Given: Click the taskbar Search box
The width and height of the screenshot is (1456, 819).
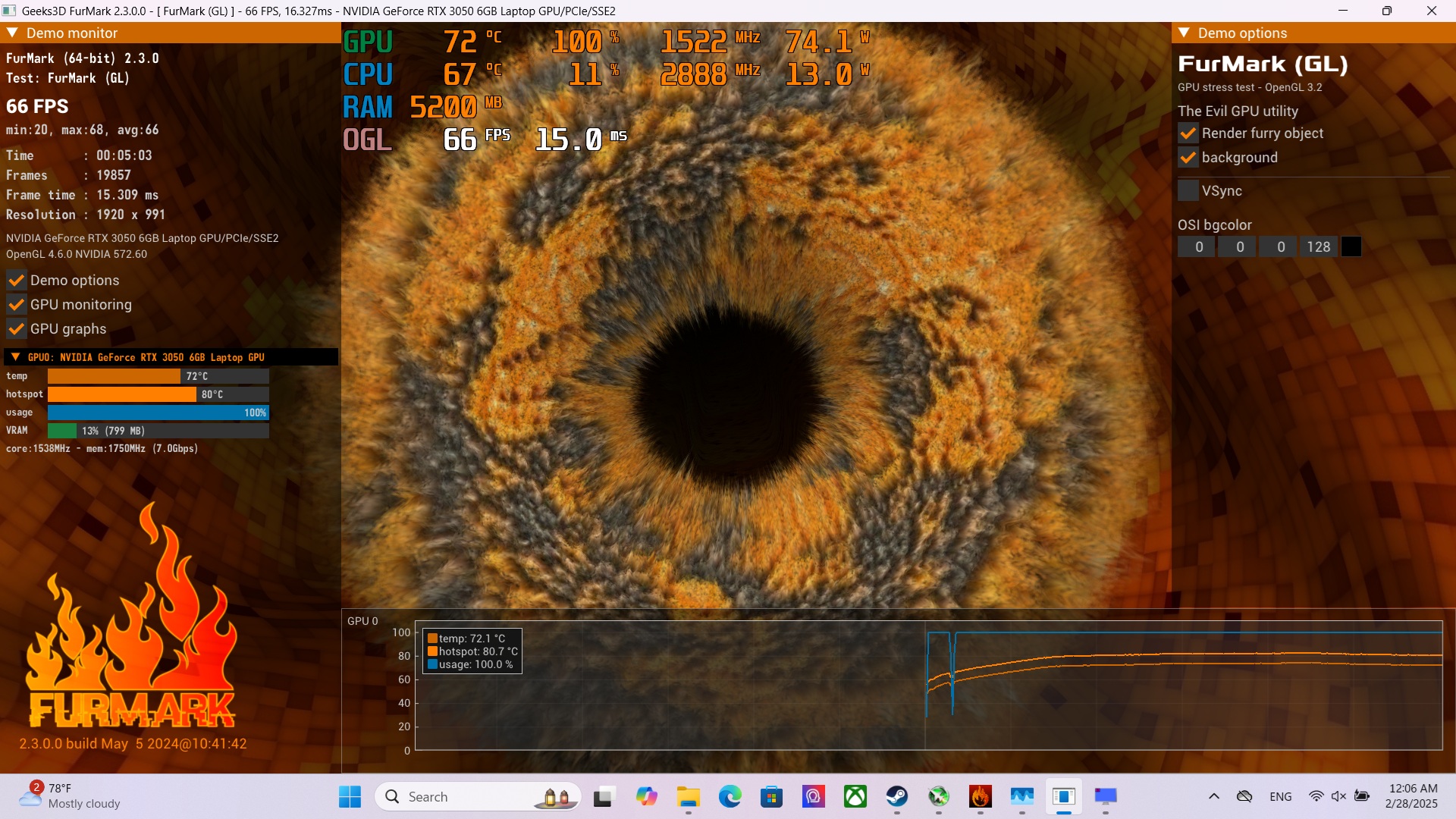Looking at the screenshot, I should [478, 797].
